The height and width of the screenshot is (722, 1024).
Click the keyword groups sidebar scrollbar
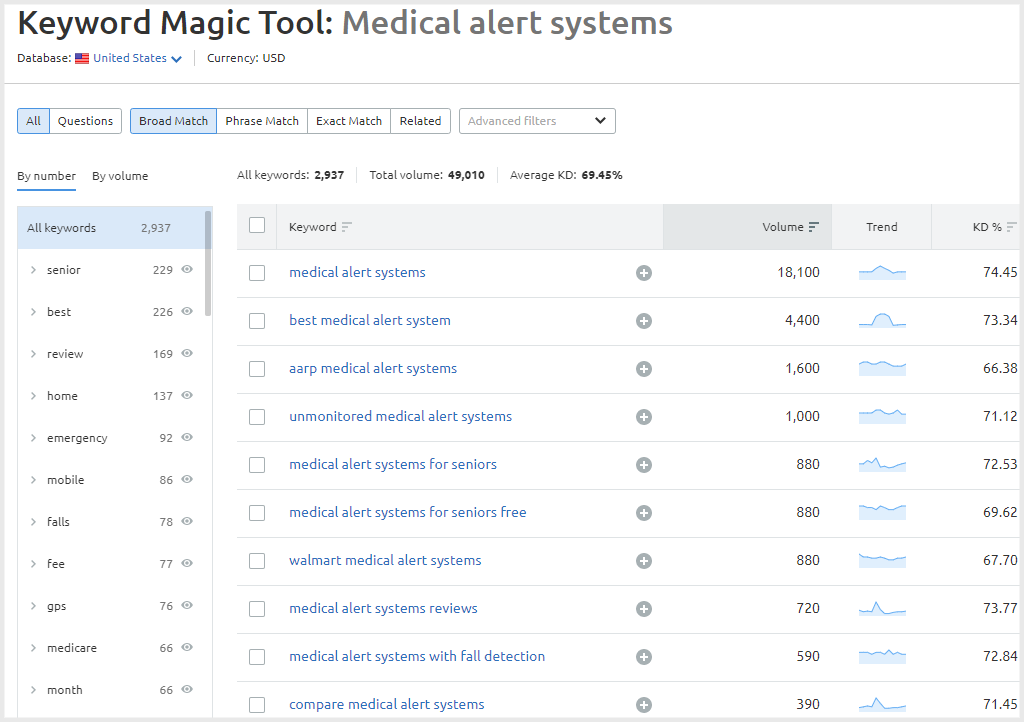coord(208,262)
